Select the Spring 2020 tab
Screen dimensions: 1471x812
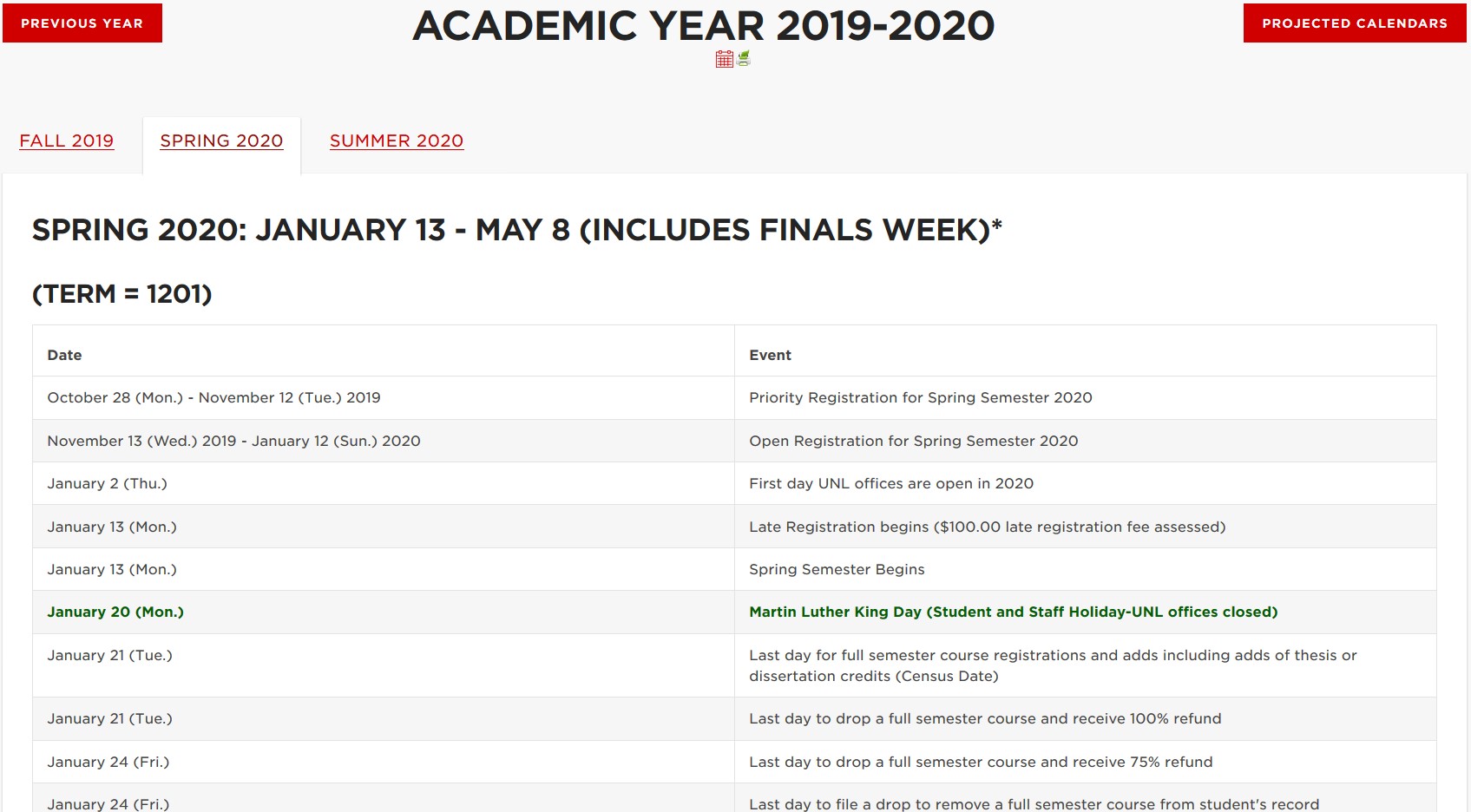click(221, 141)
